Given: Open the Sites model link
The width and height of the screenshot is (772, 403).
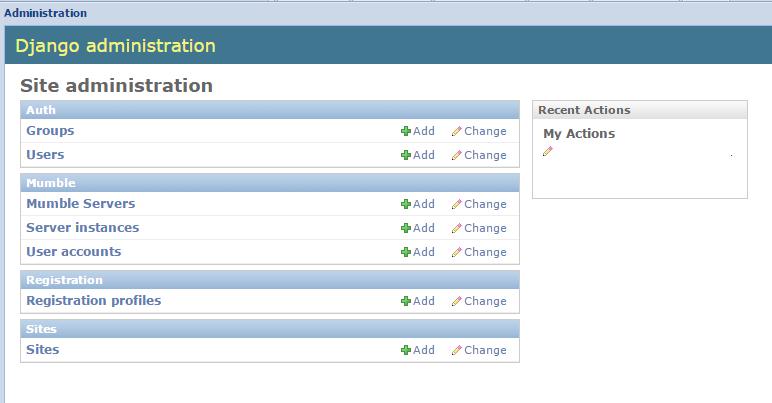Looking at the screenshot, I should coord(43,350).
